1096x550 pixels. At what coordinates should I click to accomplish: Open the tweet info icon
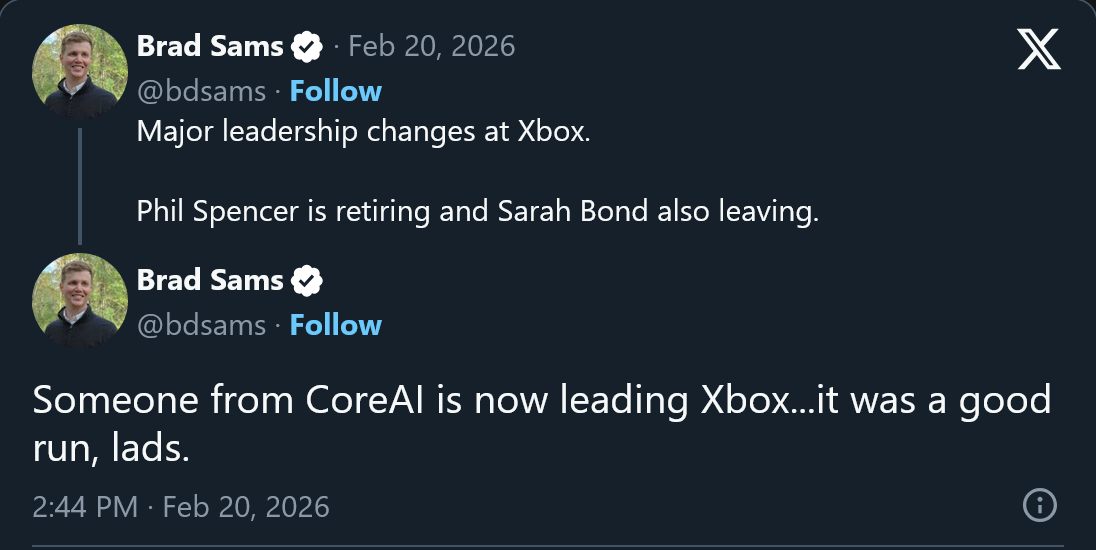1040,505
